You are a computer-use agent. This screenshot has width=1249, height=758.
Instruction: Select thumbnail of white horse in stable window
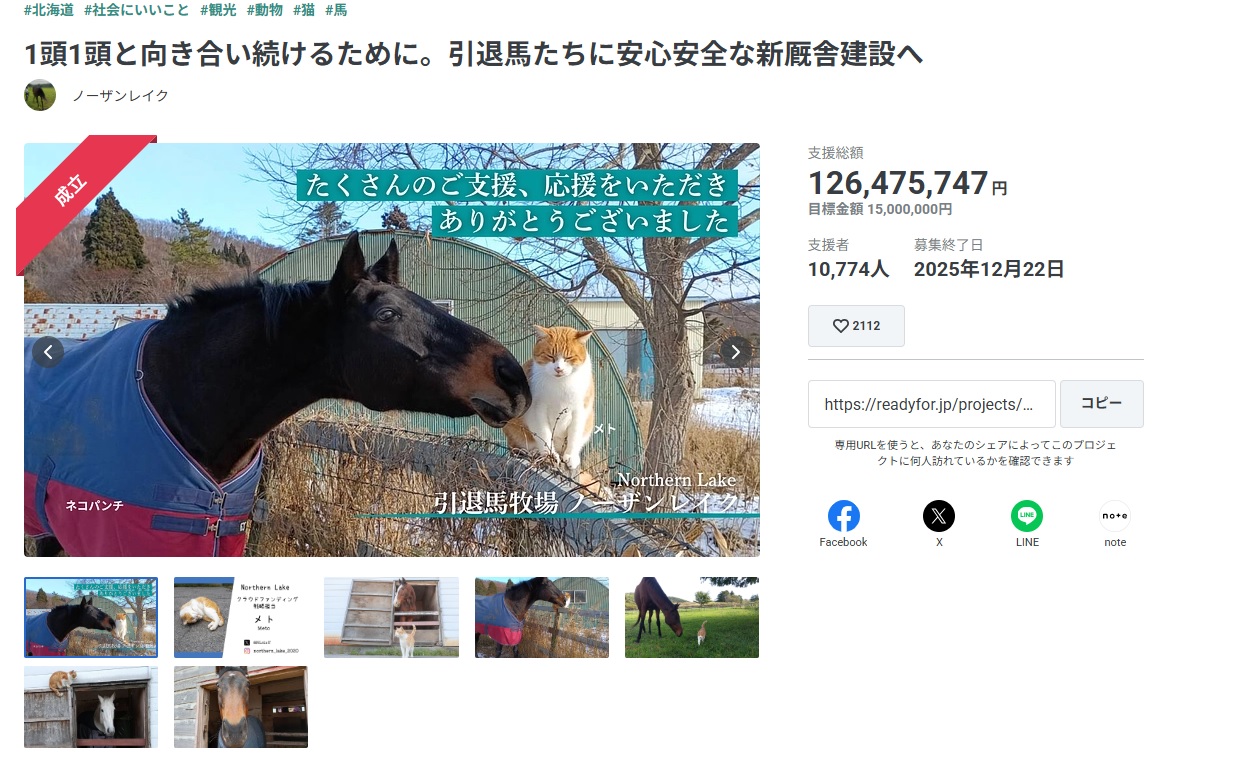point(91,707)
